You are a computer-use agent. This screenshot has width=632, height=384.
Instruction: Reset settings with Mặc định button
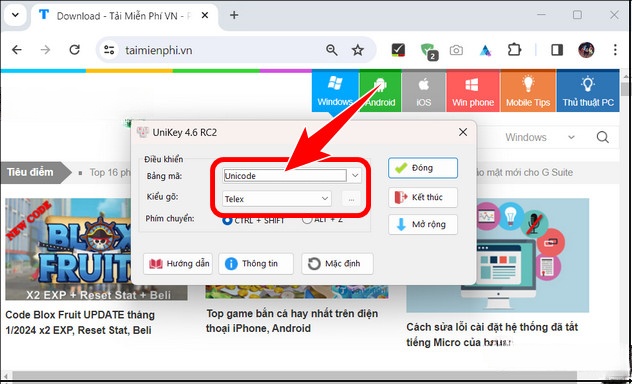[337, 264]
